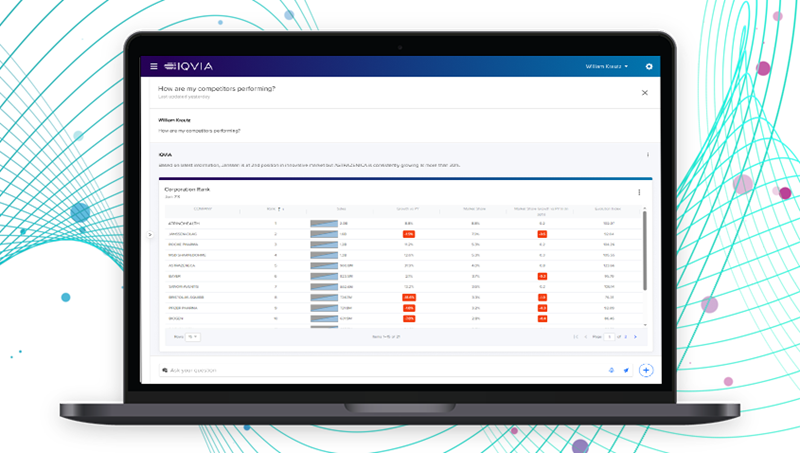Expand the William Kreutz user dropdown
Image resolution: width=800 pixels, height=453 pixels.
607,66
